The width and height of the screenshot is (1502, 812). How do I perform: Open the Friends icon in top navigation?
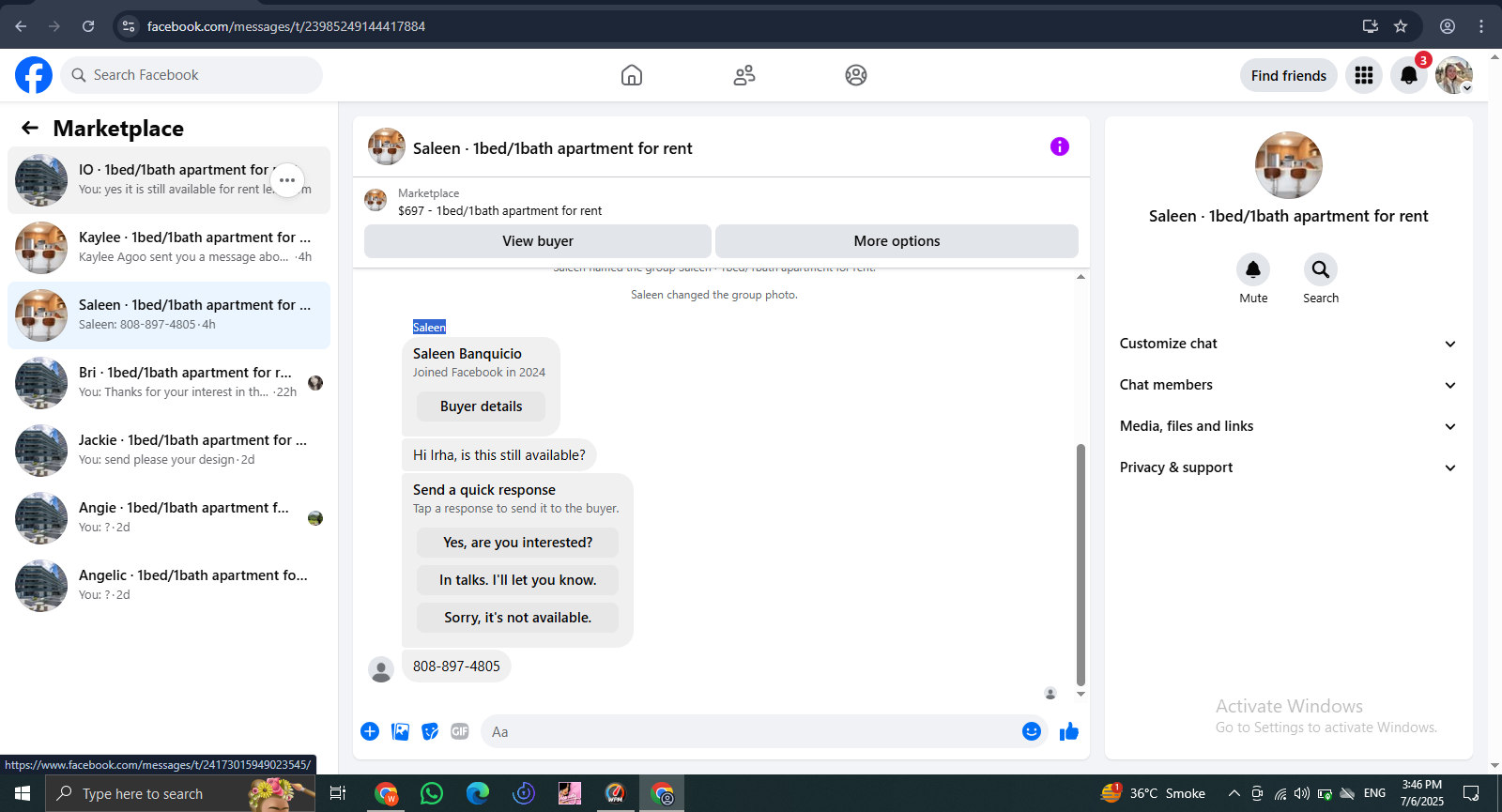point(744,75)
